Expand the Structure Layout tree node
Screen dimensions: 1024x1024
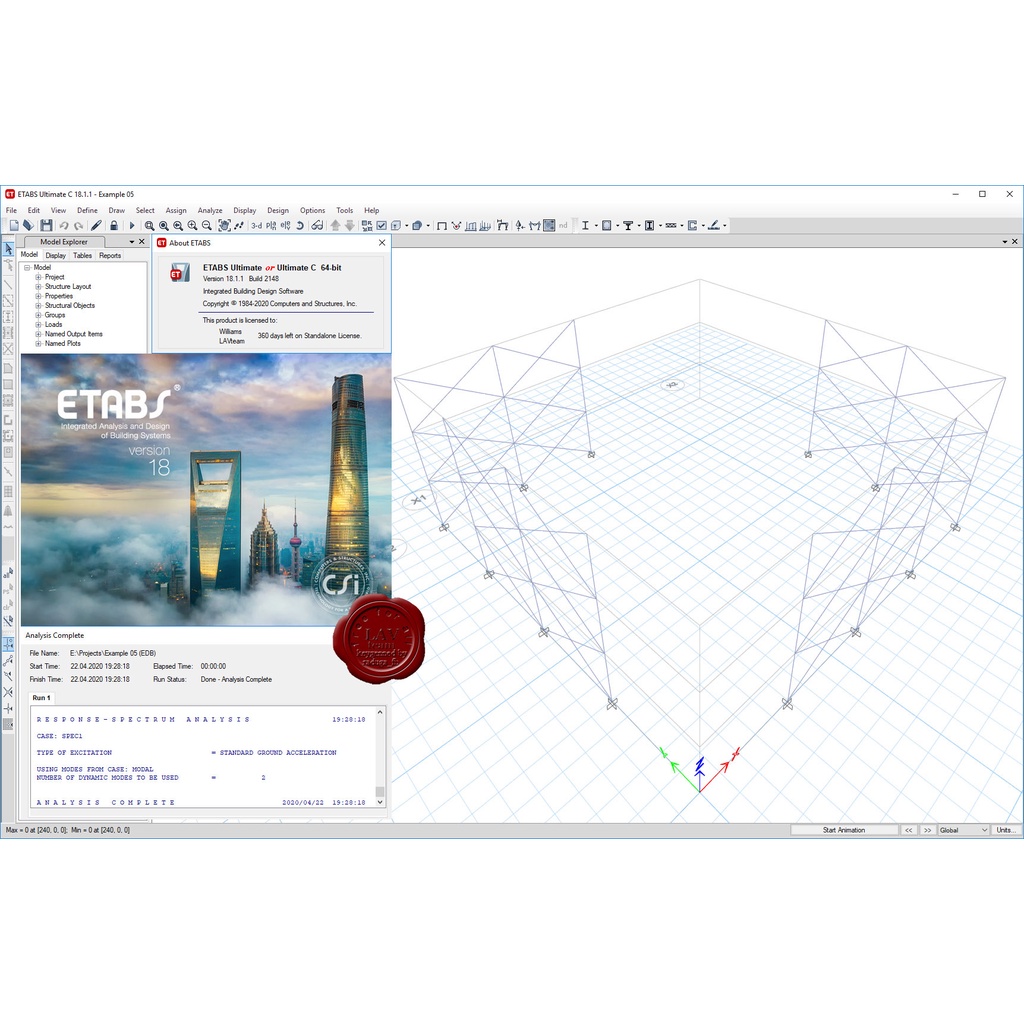pos(38,287)
